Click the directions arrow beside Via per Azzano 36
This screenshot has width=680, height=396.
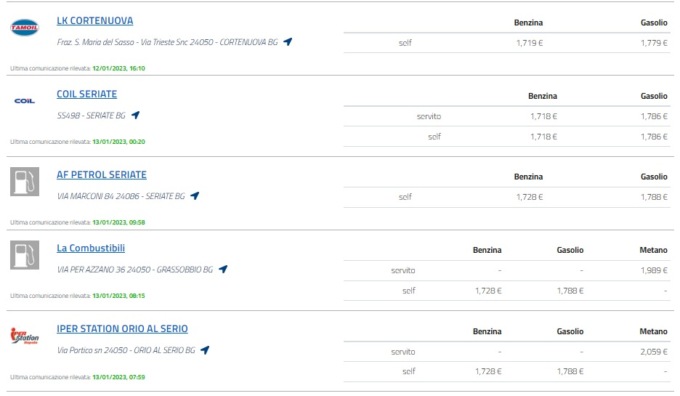pyautogui.click(x=223, y=269)
